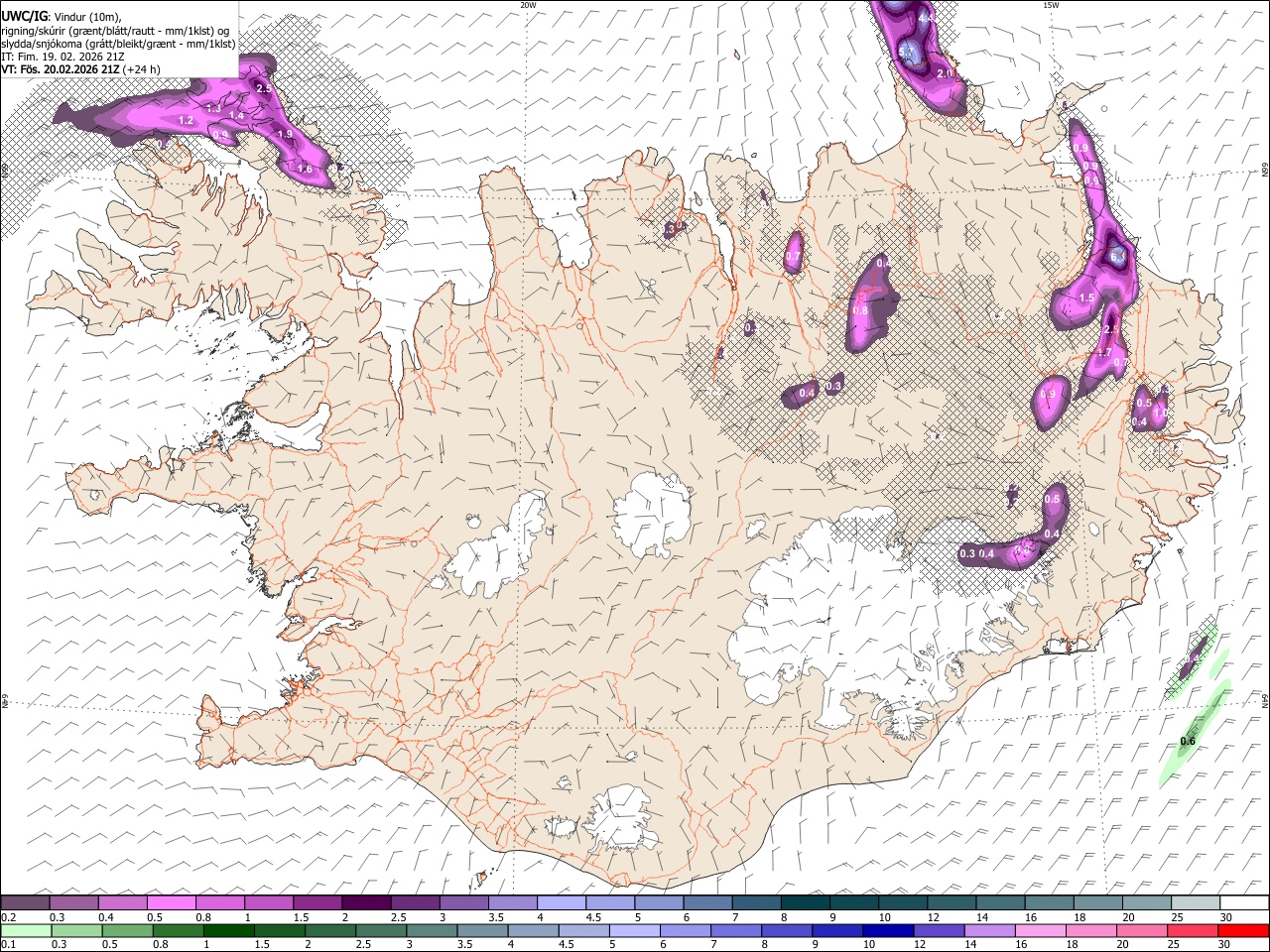Click the 1.9 snowfall value label
Viewport: 1270px width, 952px height.
pos(285,134)
